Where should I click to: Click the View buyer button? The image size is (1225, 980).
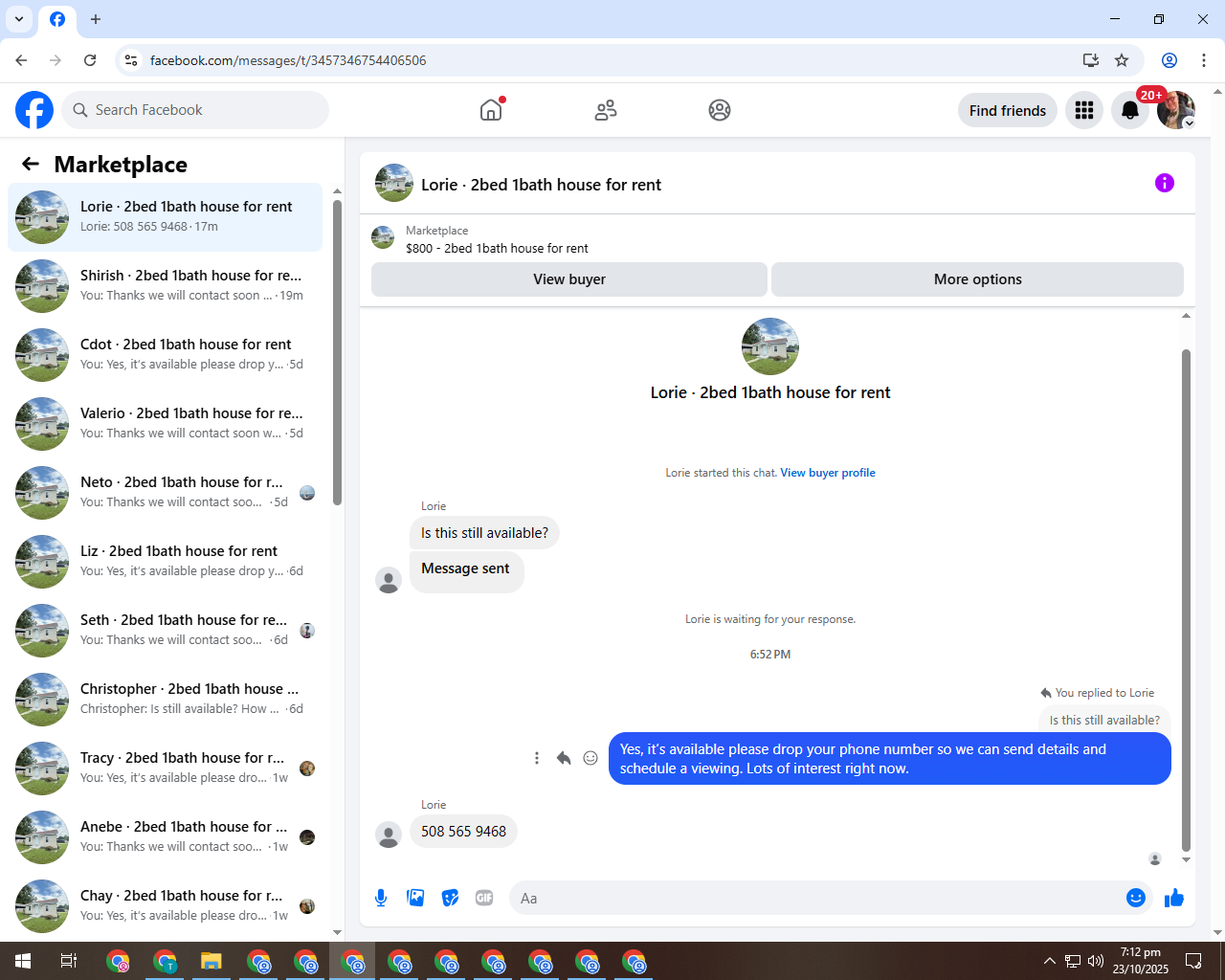coord(569,279)
